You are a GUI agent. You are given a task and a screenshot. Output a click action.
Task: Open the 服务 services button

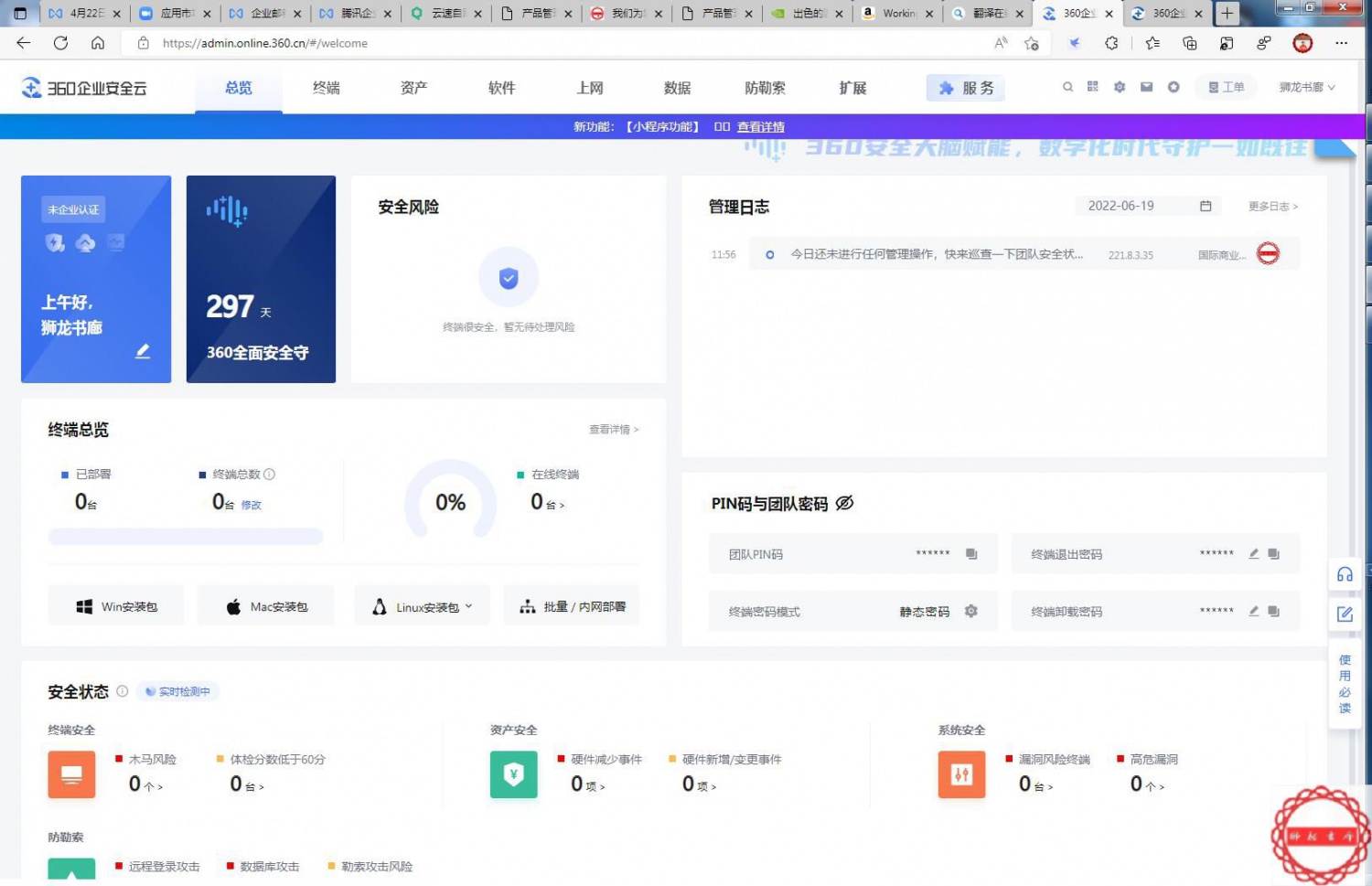(966, 88)
